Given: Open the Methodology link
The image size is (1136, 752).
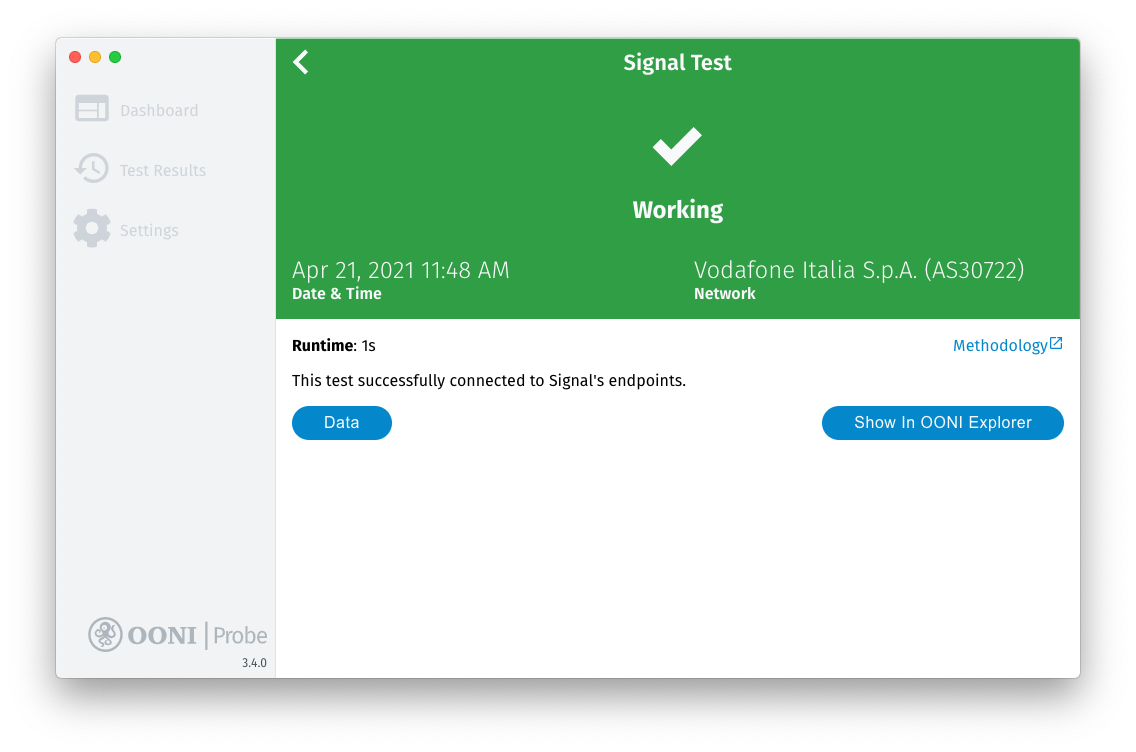Looking at the screenshot, I should 999,346.
